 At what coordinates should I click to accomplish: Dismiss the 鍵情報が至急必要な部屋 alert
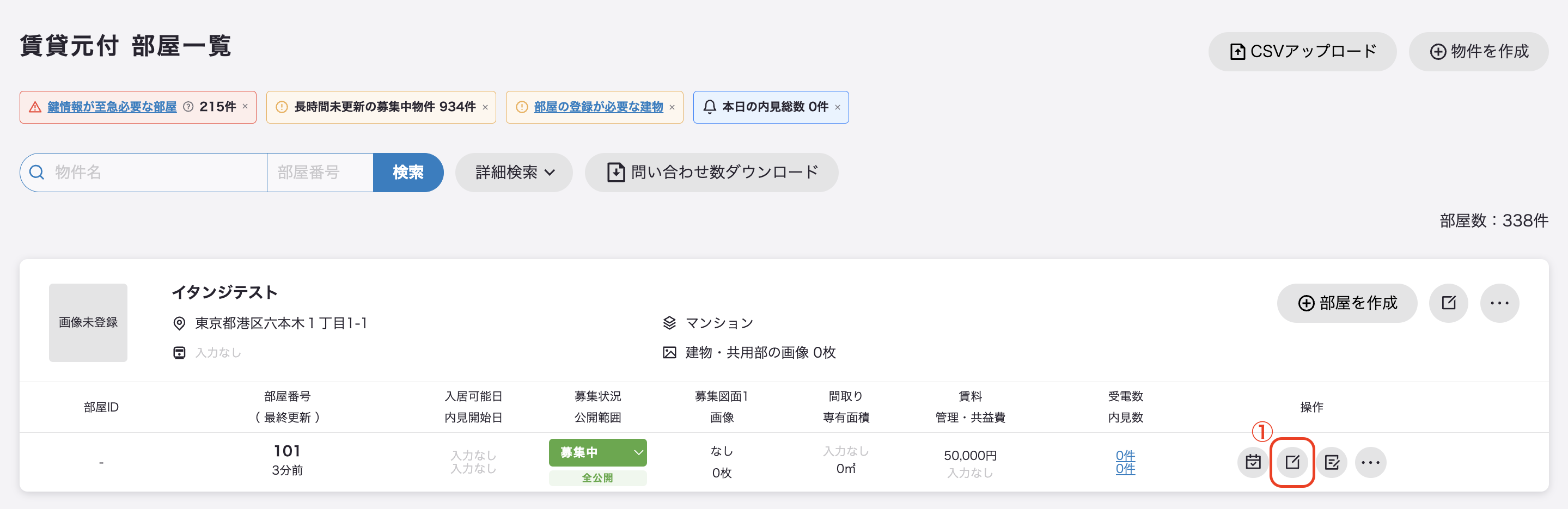click(x=245, y=106)
